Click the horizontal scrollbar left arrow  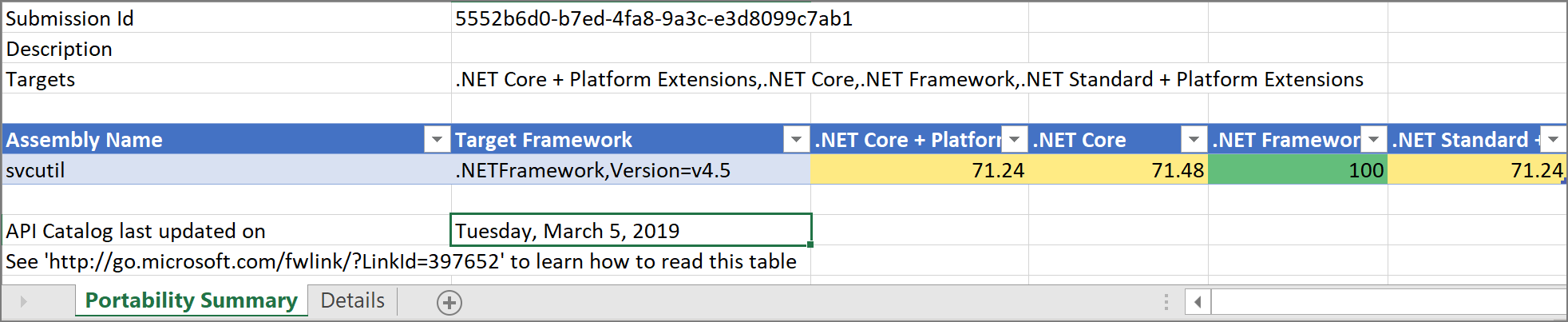(1198, 302)
